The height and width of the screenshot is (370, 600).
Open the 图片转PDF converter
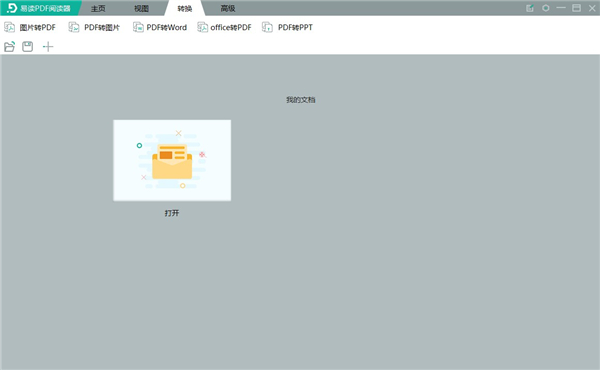pyautogui.click(x=30, y=28)
